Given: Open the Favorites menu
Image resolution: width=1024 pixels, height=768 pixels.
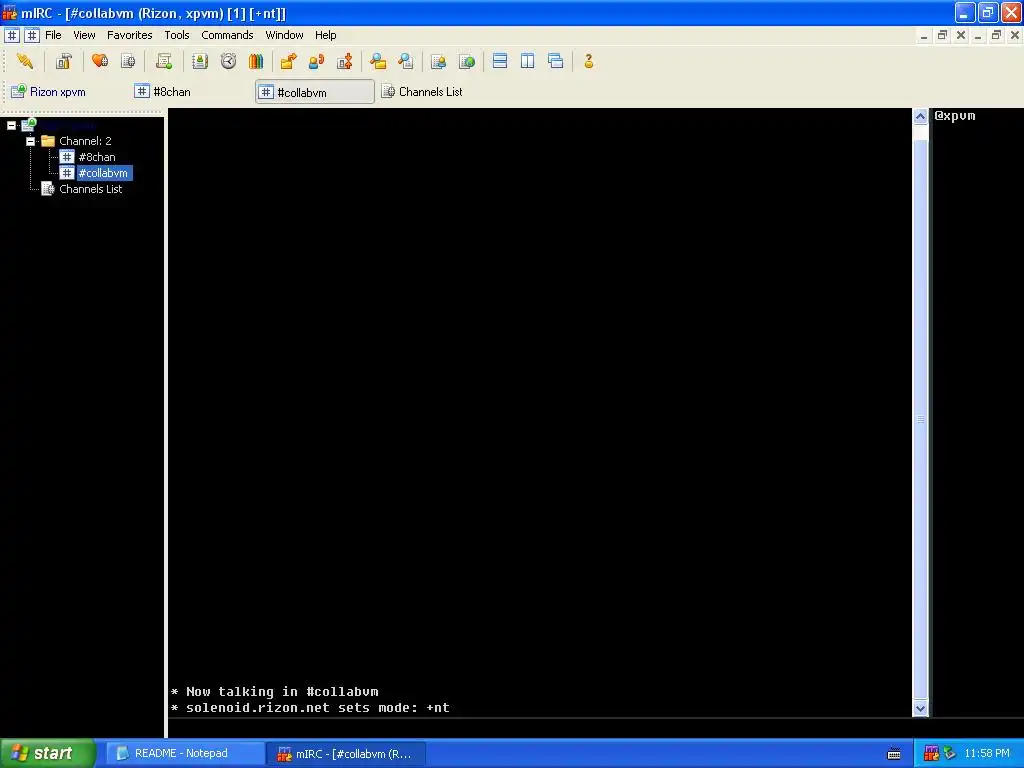Looking at the screenshot, I should [x=129, y=35].
